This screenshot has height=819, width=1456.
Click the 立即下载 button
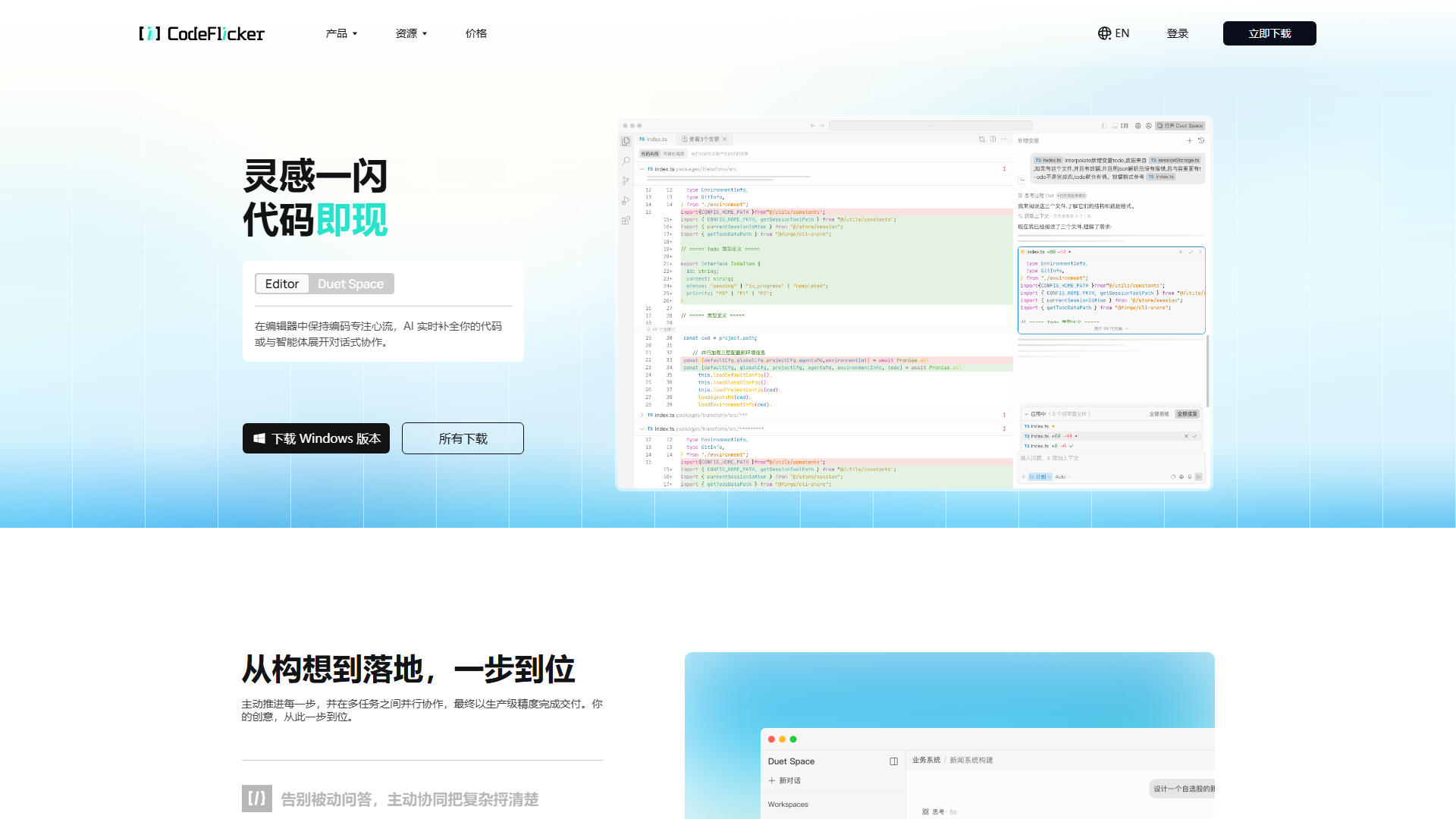tap(1269, 33)
